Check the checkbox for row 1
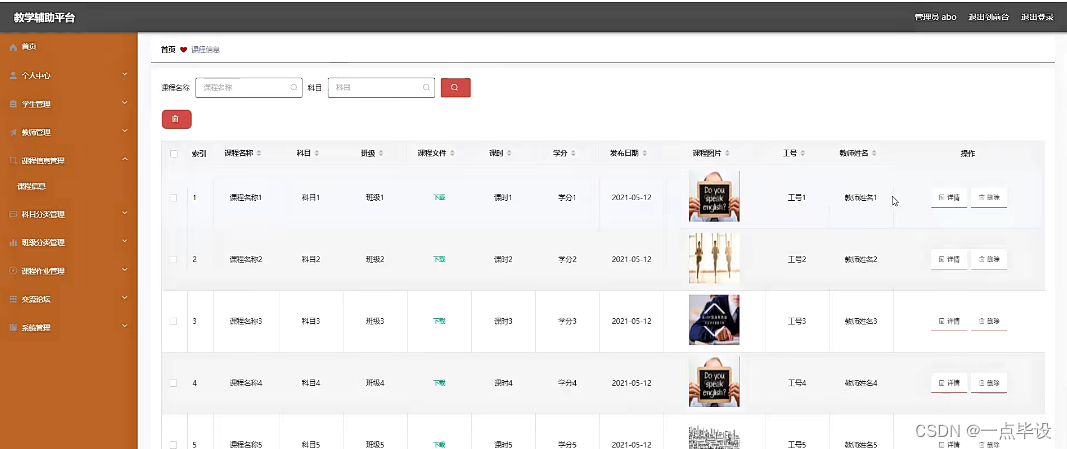This screenshot has width=1067, height=449. (174, 197)
